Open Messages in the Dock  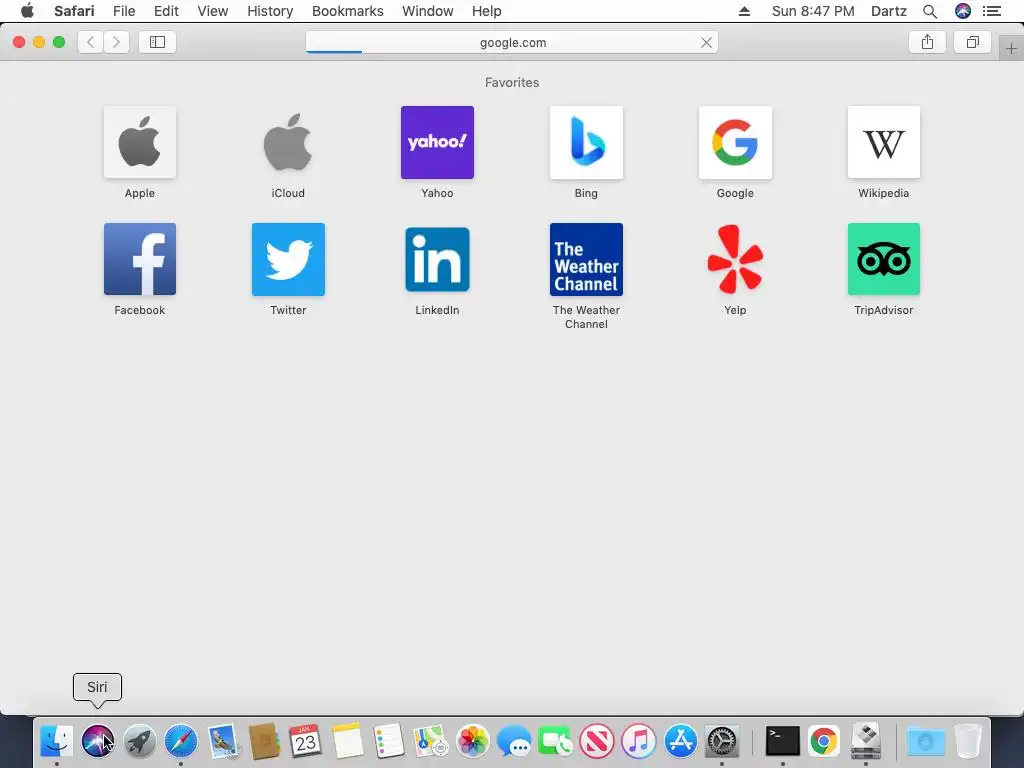point(514,741)
